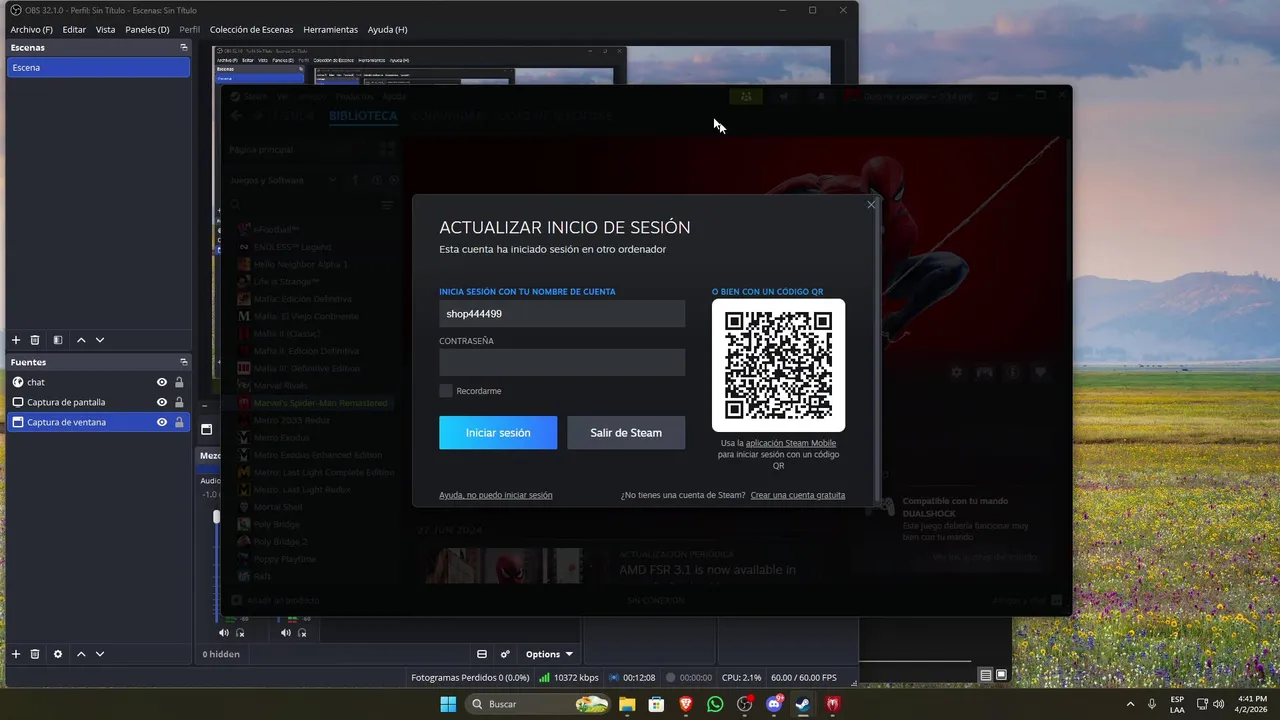
Task: Check the Recordarme checkbox
Action: [x=446, y=391]
